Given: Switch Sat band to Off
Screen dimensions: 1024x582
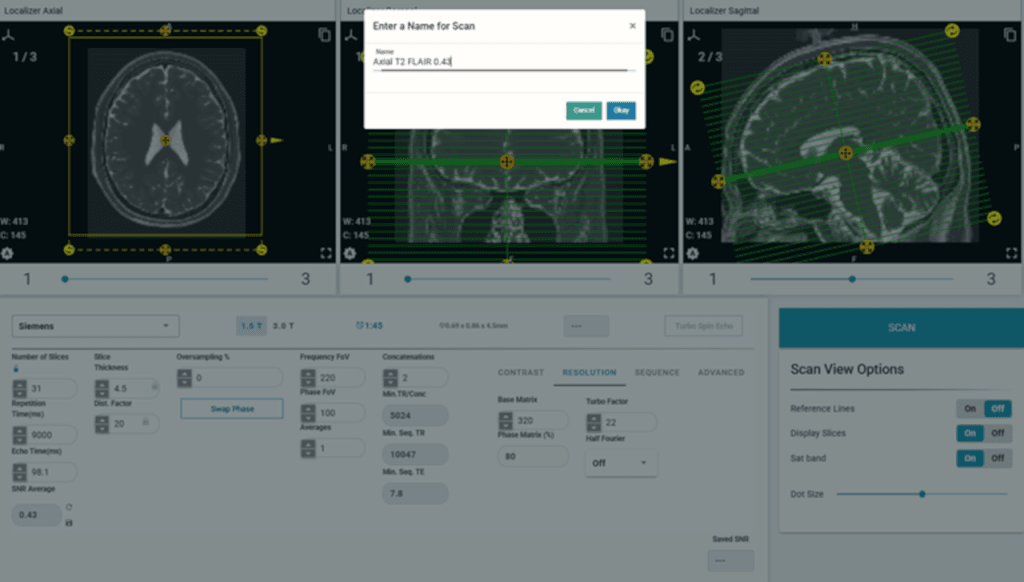Looking at the screenshot, I should pos(997,458).
